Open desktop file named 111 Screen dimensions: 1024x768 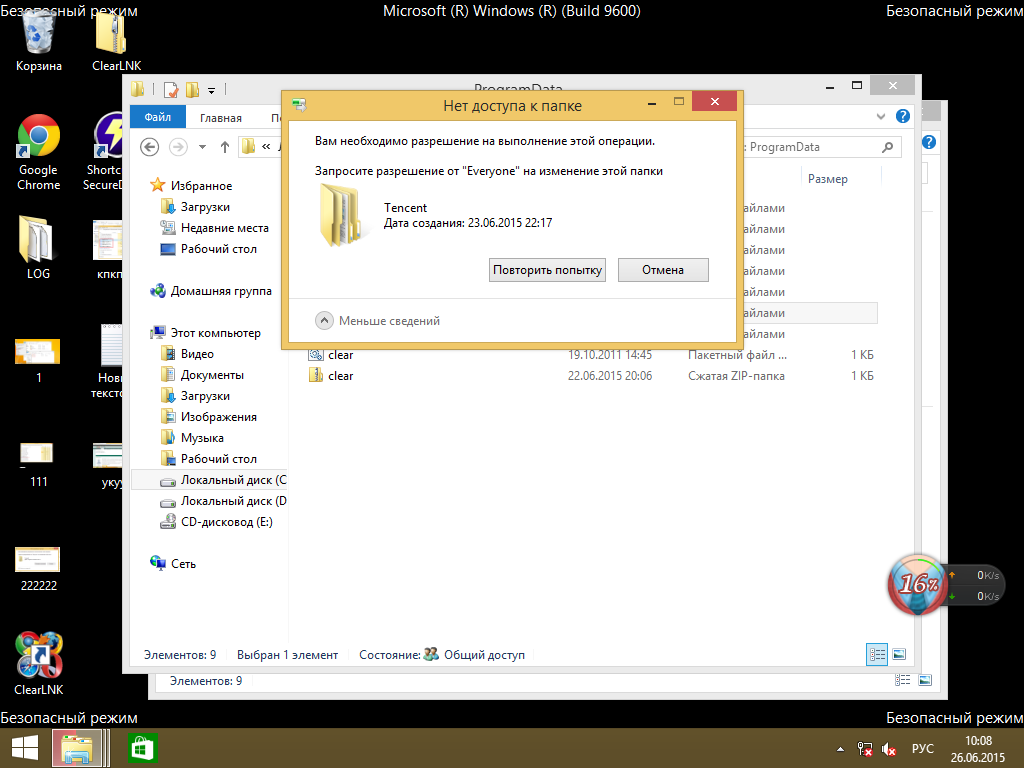pos(38,464)
